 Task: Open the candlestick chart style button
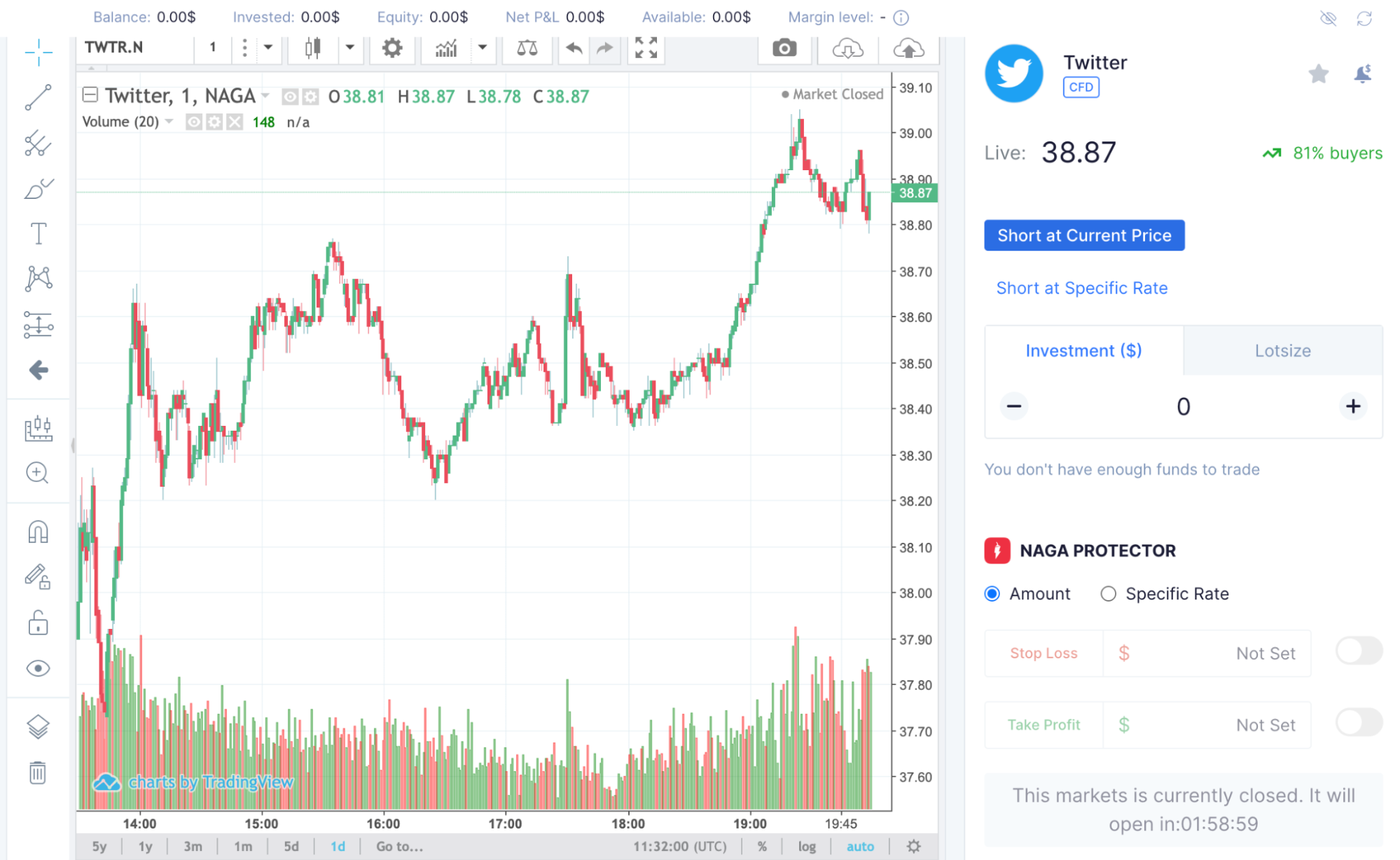pos(313,48)
